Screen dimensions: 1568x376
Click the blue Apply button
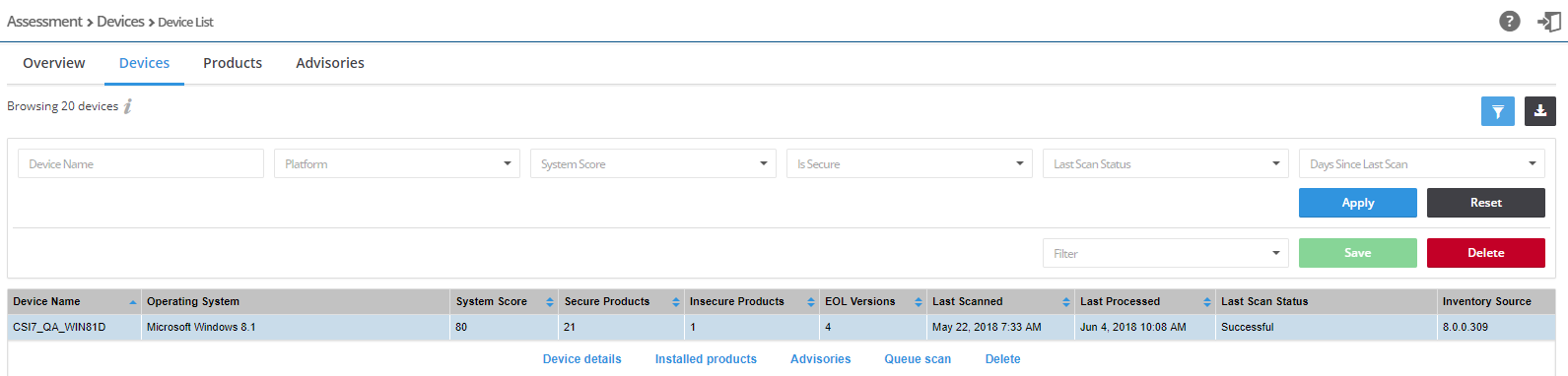[1358, 203]
